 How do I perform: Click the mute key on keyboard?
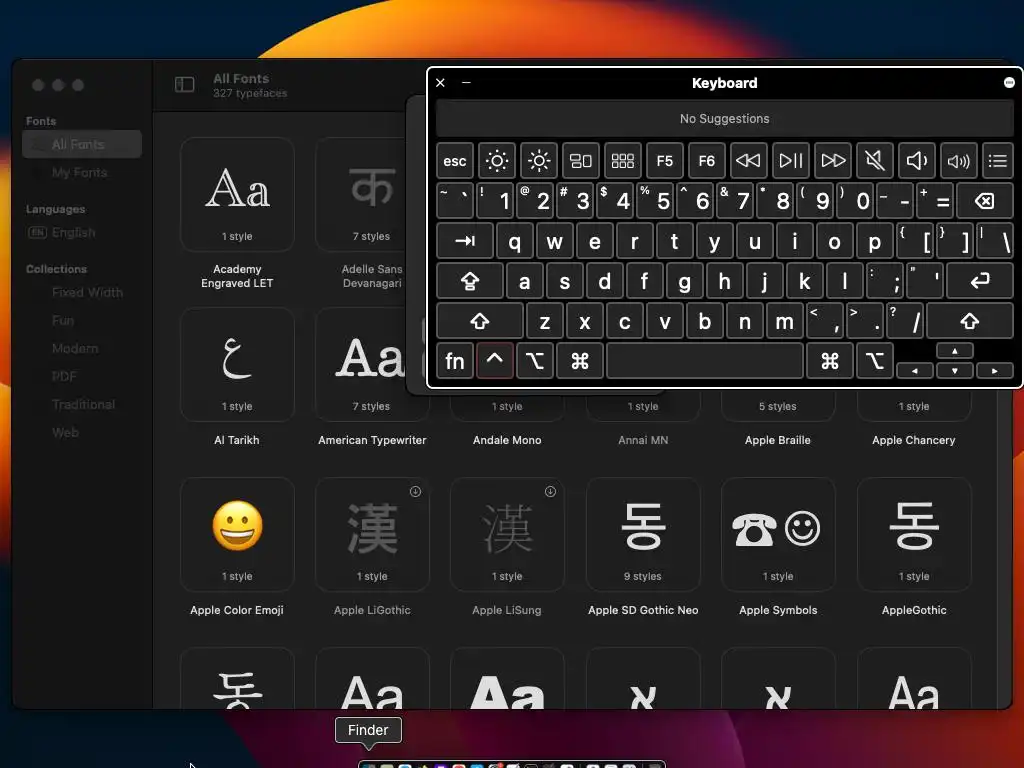click(x=874, y=161)
